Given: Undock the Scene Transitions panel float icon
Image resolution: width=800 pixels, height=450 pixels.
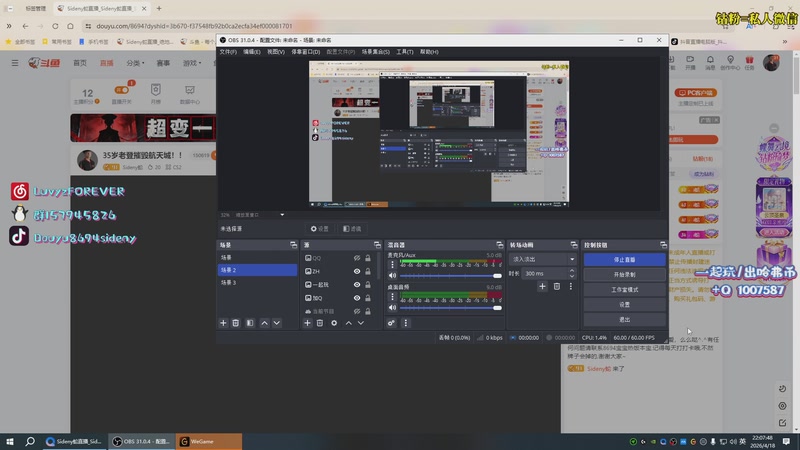Looking at the screenshot, I should [574, 245].
